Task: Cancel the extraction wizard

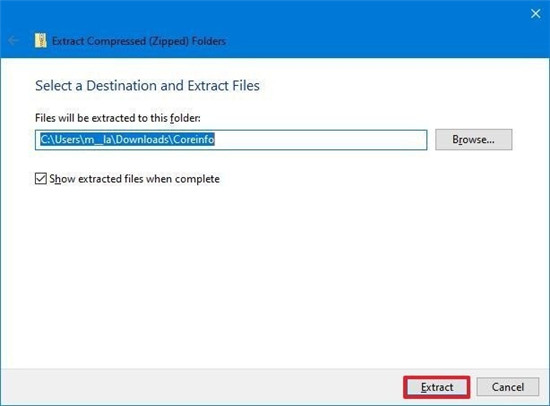Action: 508,387
